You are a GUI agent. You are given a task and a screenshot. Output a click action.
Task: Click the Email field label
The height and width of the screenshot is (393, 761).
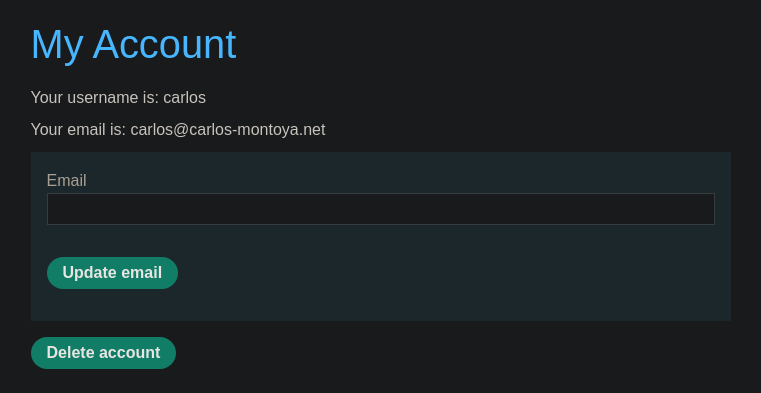[66, 180]
